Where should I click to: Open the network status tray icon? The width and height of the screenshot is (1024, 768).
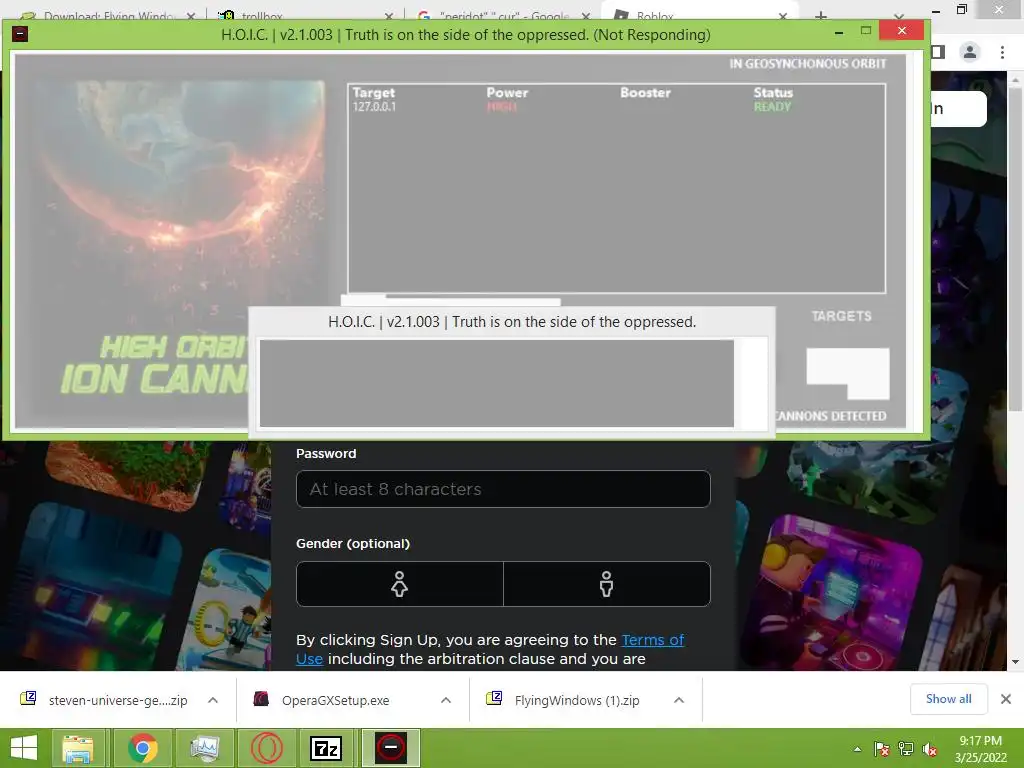pos(906,749)
